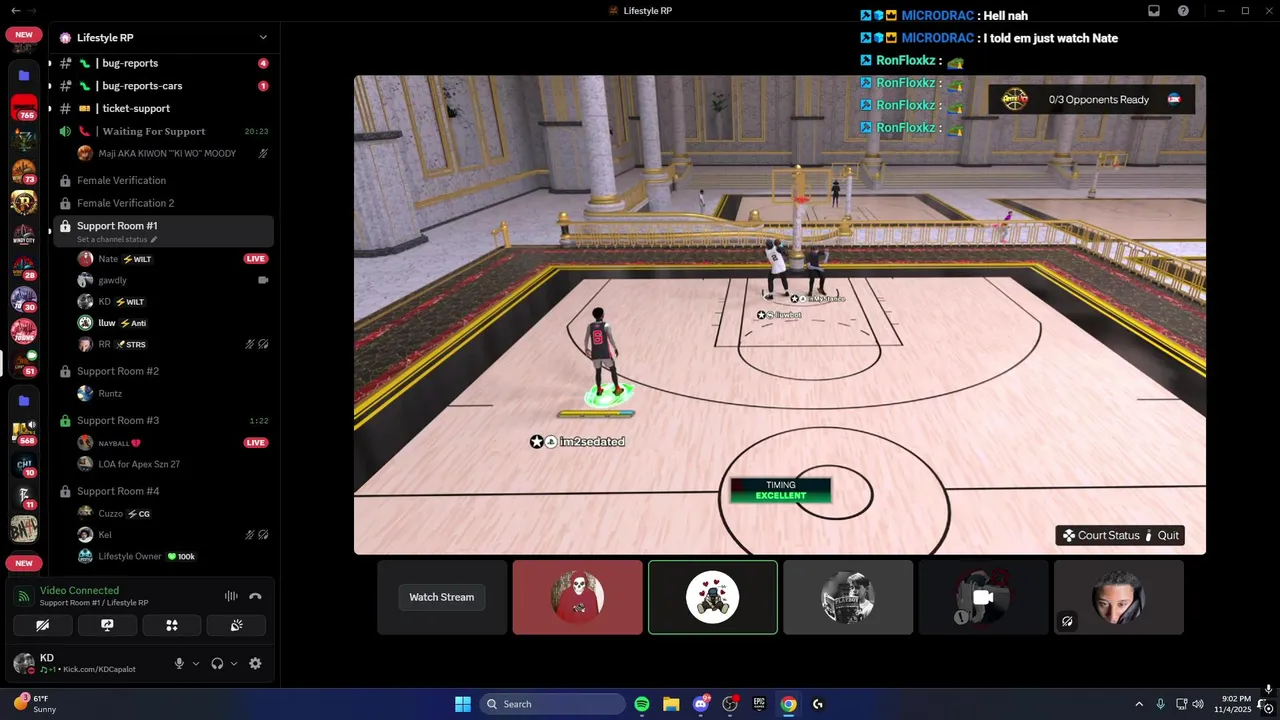Screen dimensions: 1280x720
Task: Deafen with the headphones icon
Action: pyautogui.click(x=217, y=663)
